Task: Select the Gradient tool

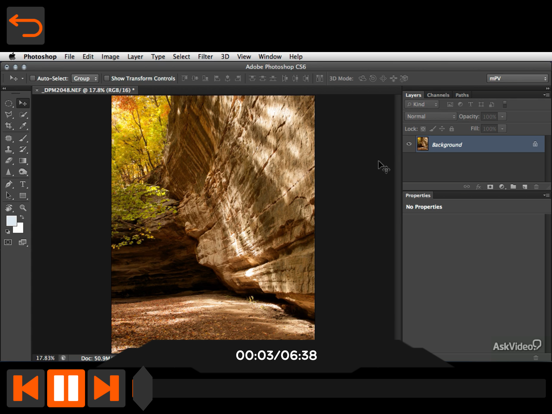Action: tap(23, 161)
